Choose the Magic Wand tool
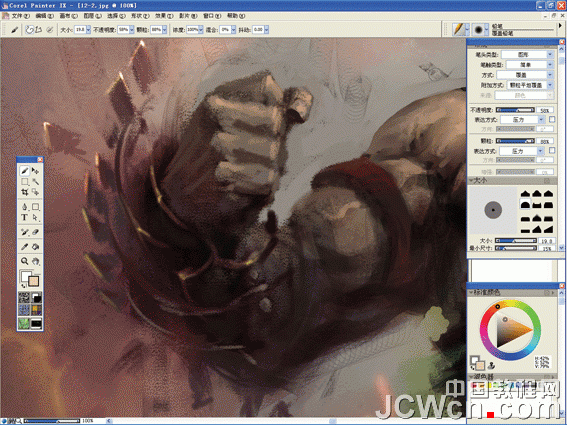The height and width of the screenshot is (425, 567). (x=35, y=181)
